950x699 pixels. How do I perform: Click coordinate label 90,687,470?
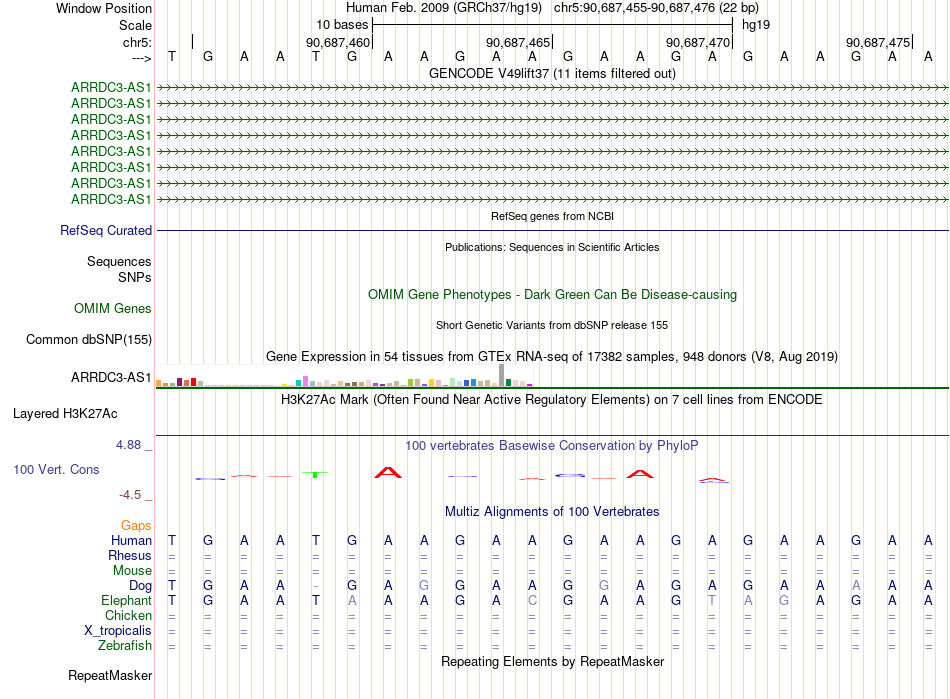698,42
